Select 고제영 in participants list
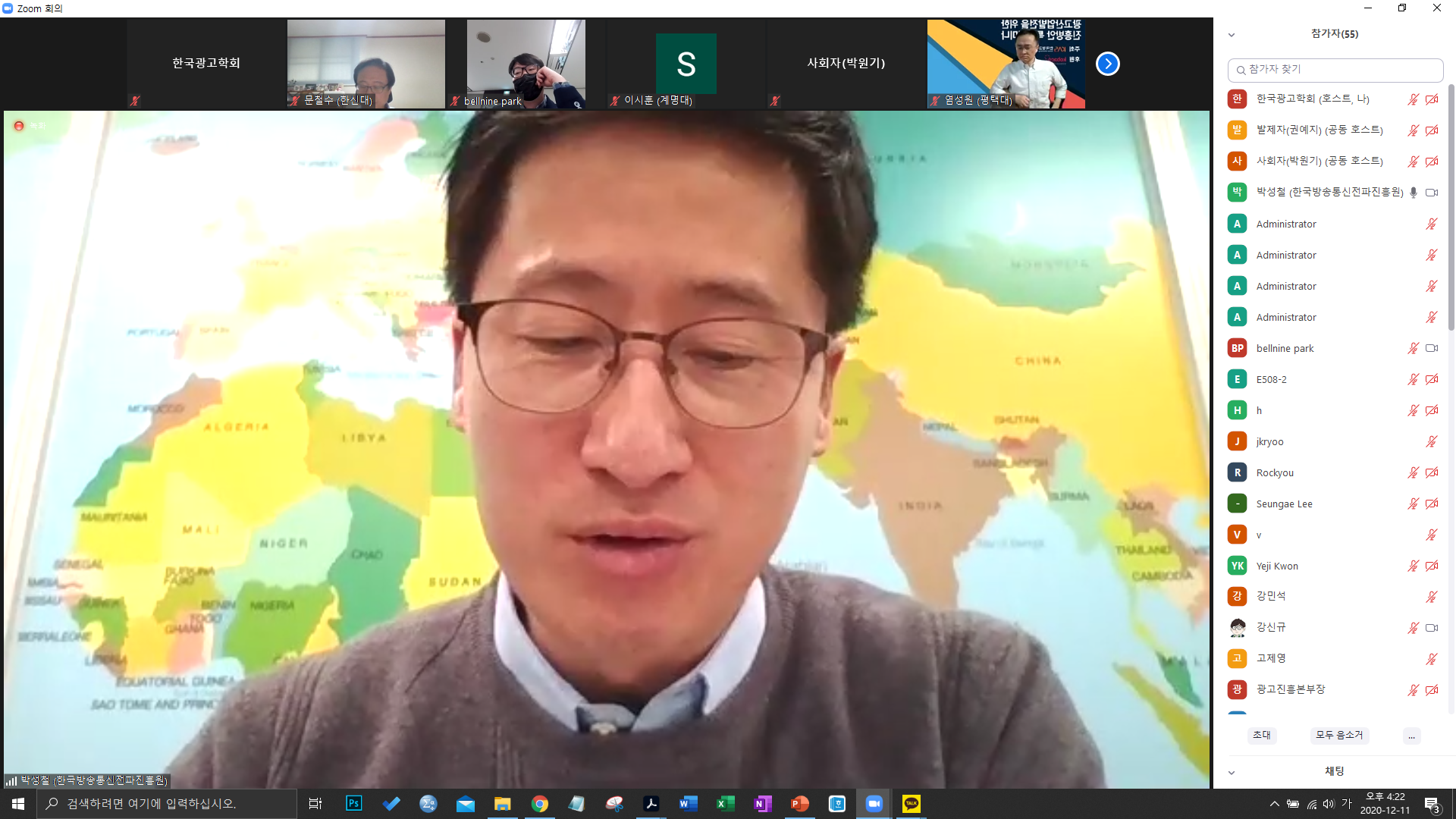1456x819 pixels. coord(1335,658)
